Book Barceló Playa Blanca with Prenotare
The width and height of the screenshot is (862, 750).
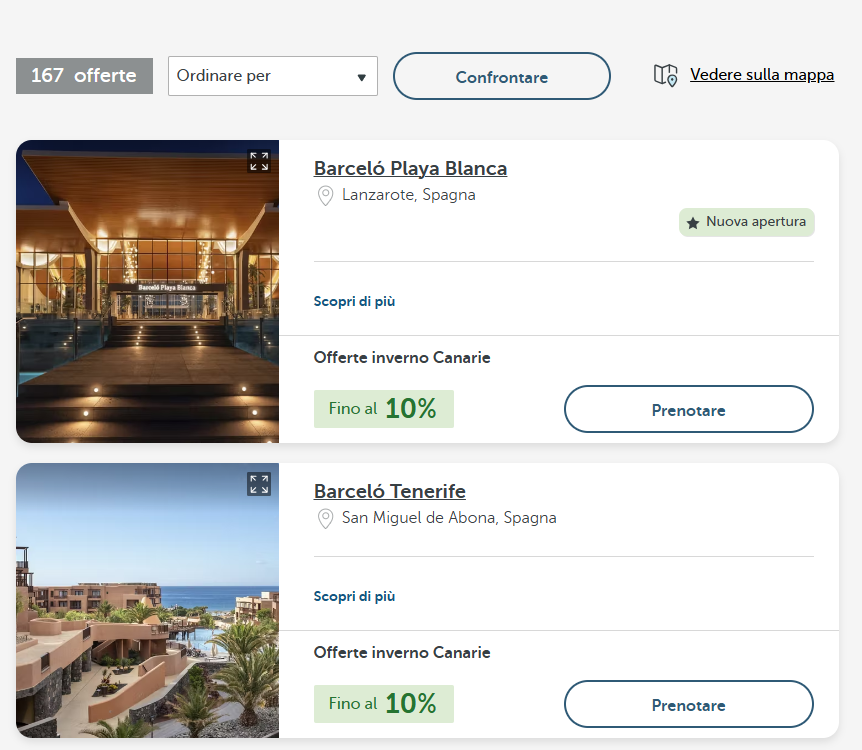[x=688, y=410]
